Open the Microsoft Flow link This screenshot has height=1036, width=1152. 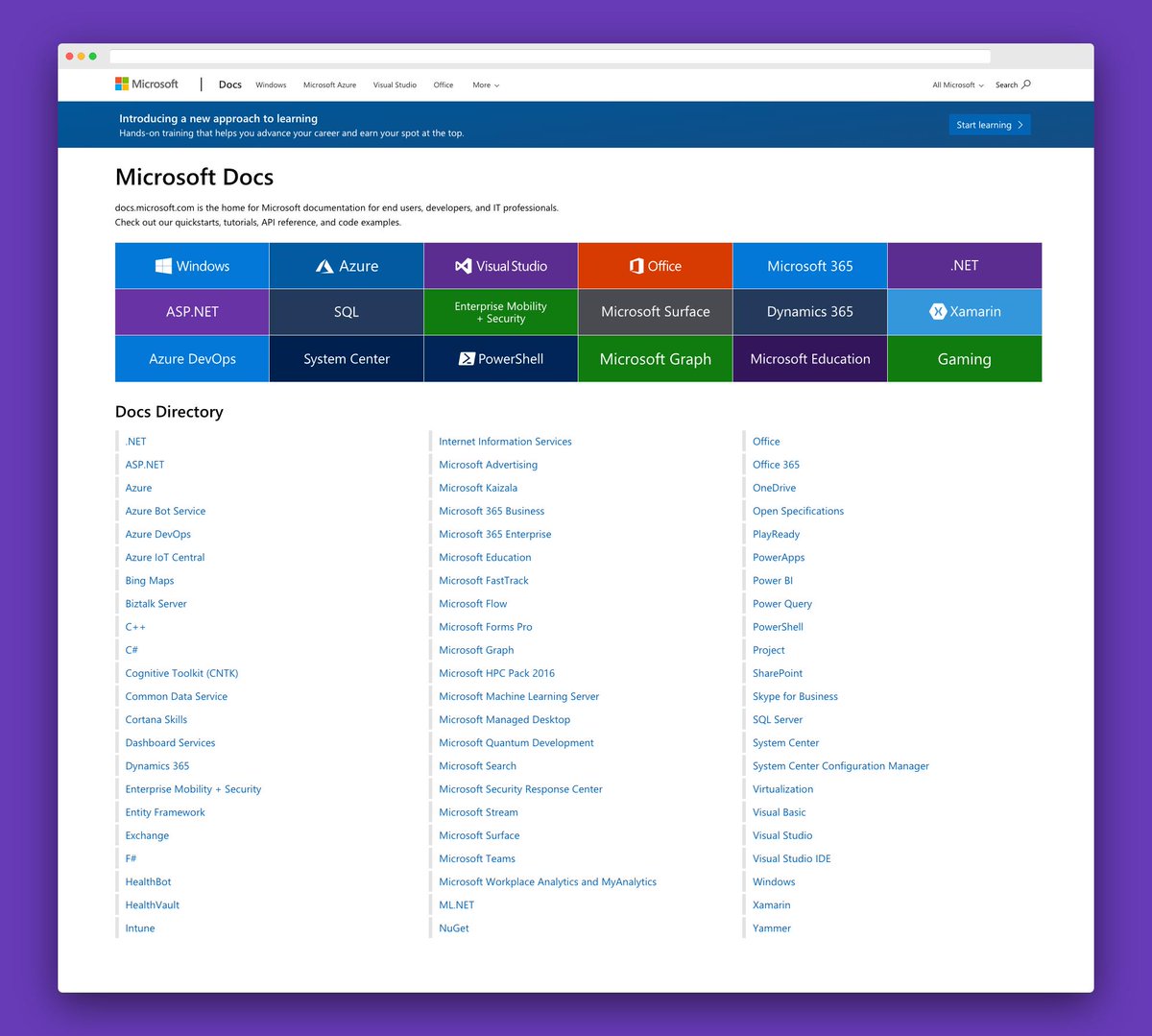(x=473, y=604)
